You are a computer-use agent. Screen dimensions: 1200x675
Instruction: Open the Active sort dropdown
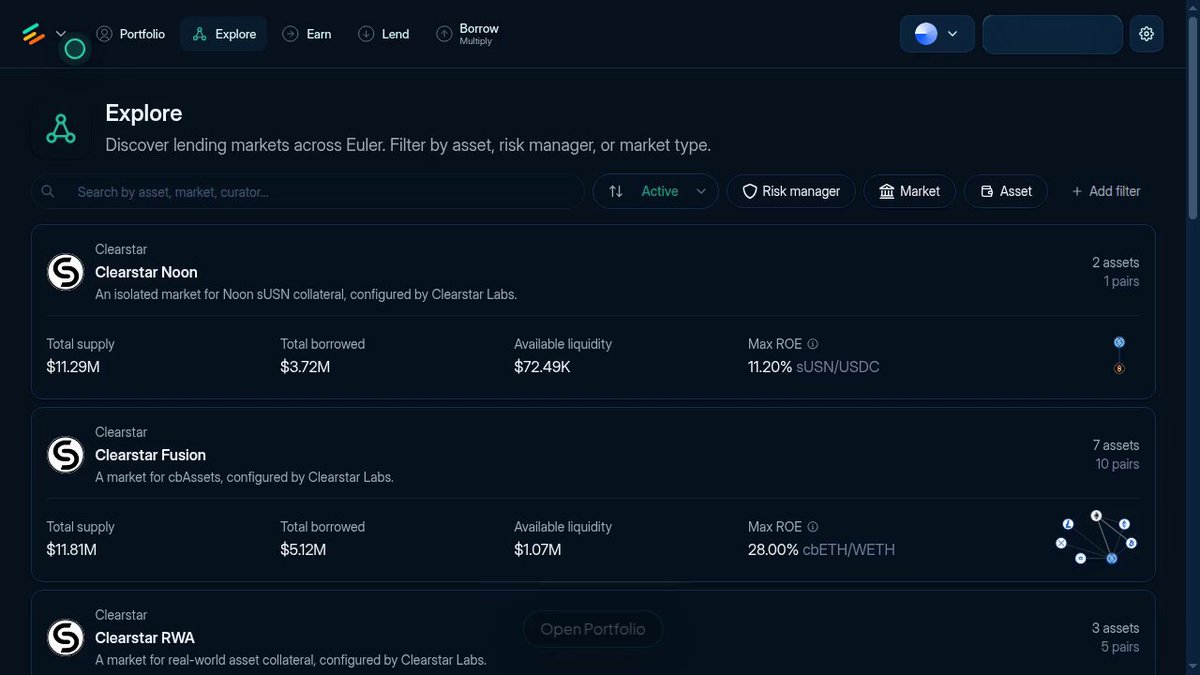click(x=656, y=191)
